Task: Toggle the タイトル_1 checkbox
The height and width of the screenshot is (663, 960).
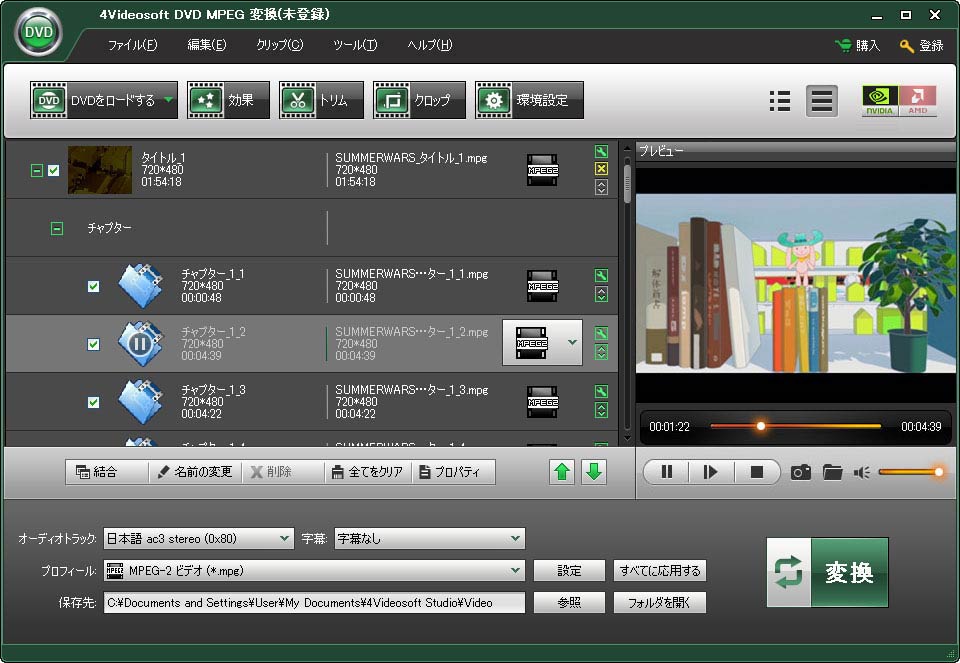Action: coord(54,170)
